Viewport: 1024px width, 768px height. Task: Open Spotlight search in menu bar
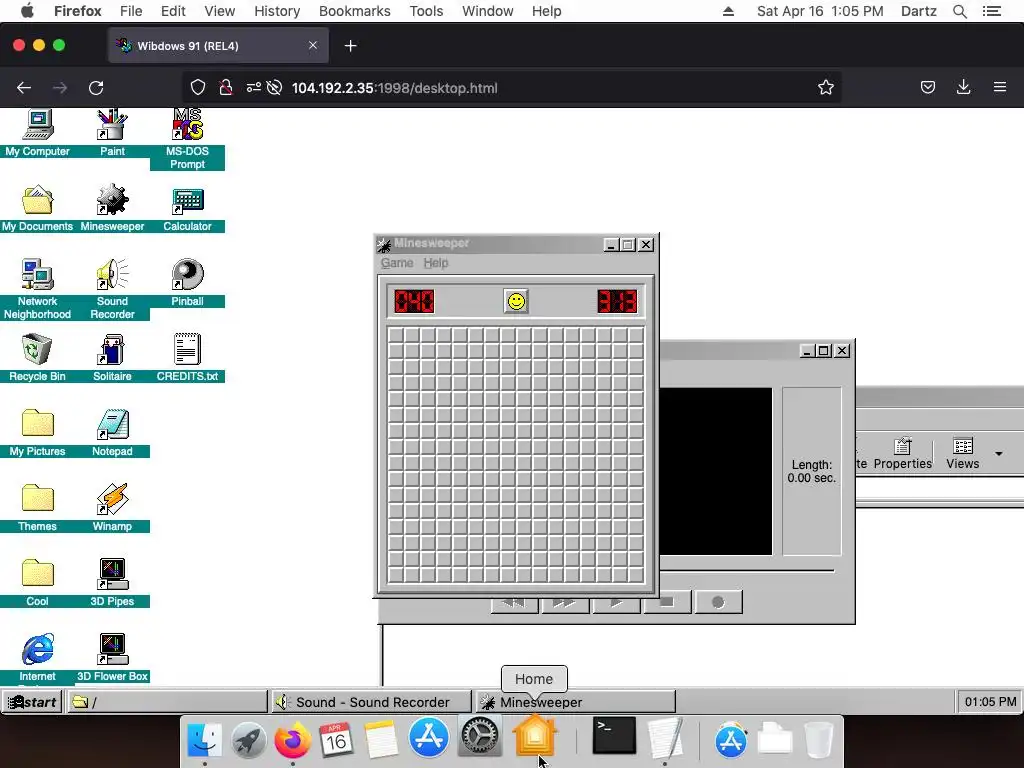click(959, 11)
